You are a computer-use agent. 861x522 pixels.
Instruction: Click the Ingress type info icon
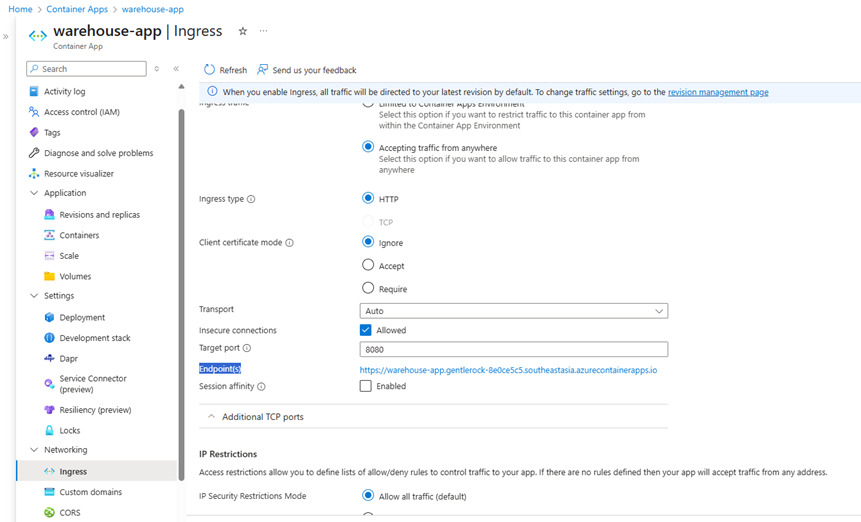point(251,199)
